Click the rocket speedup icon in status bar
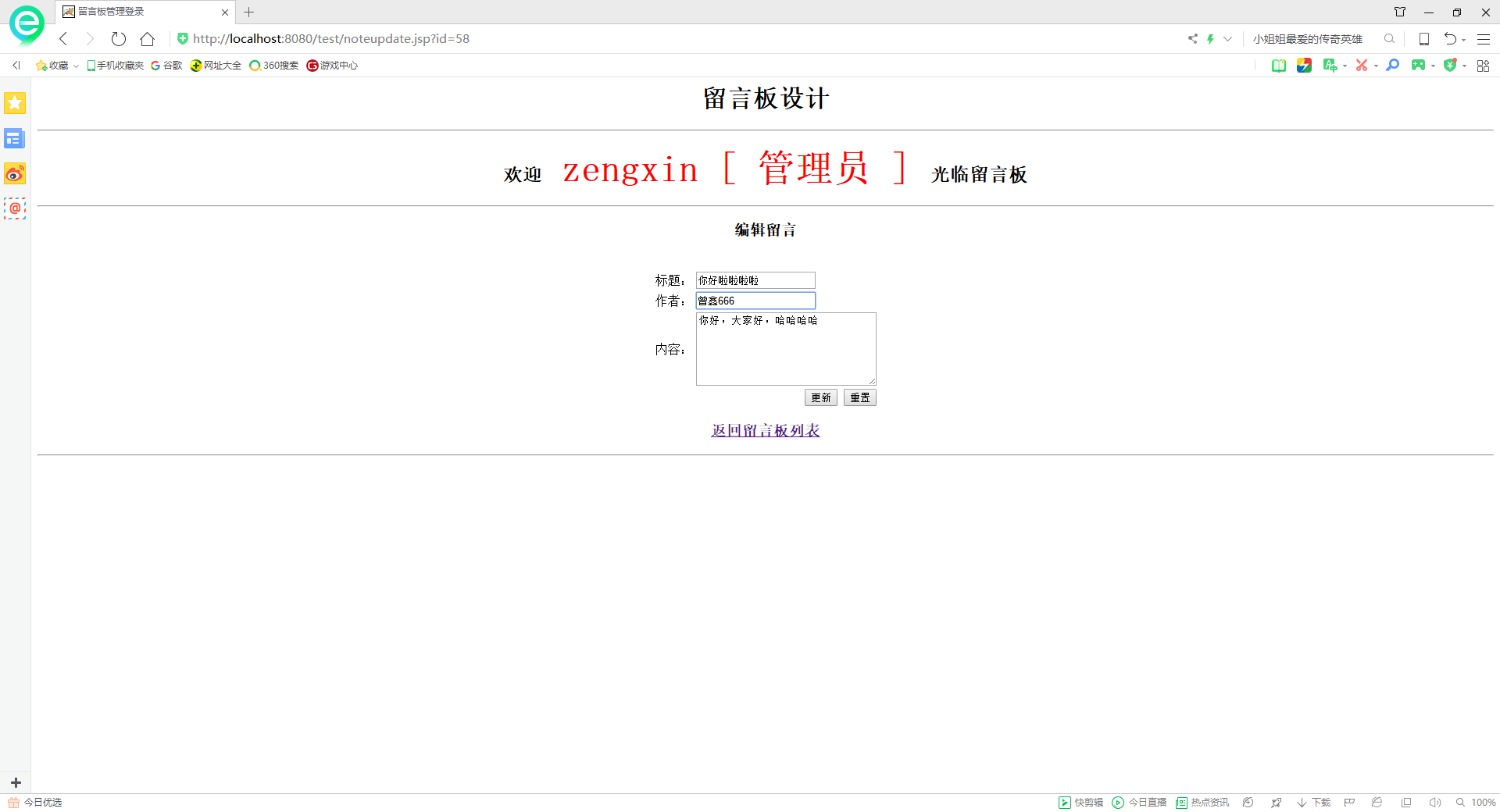The image size is (1500, 812). 1277,803
